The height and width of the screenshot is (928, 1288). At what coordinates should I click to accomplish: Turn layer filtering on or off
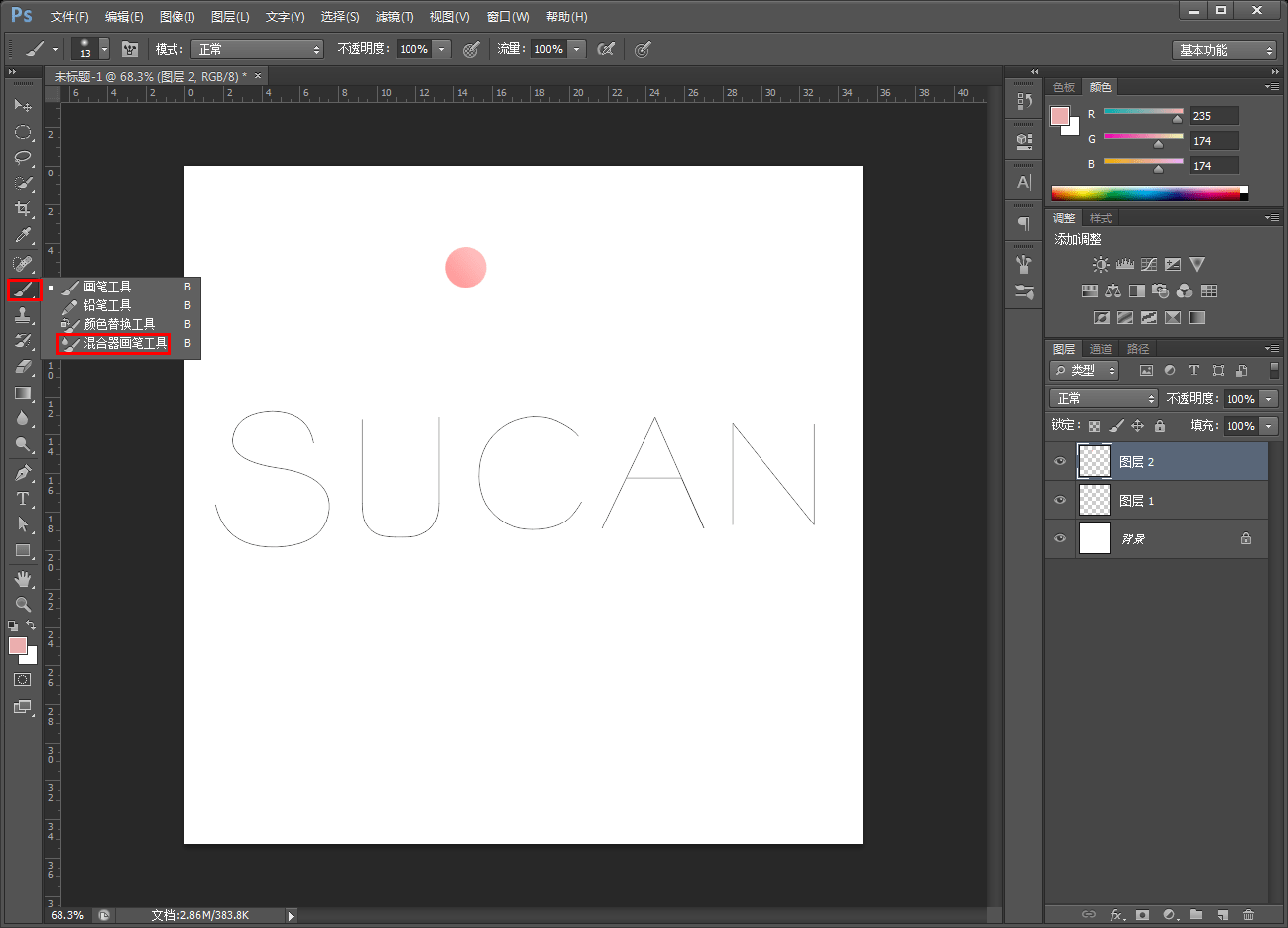1274,370
